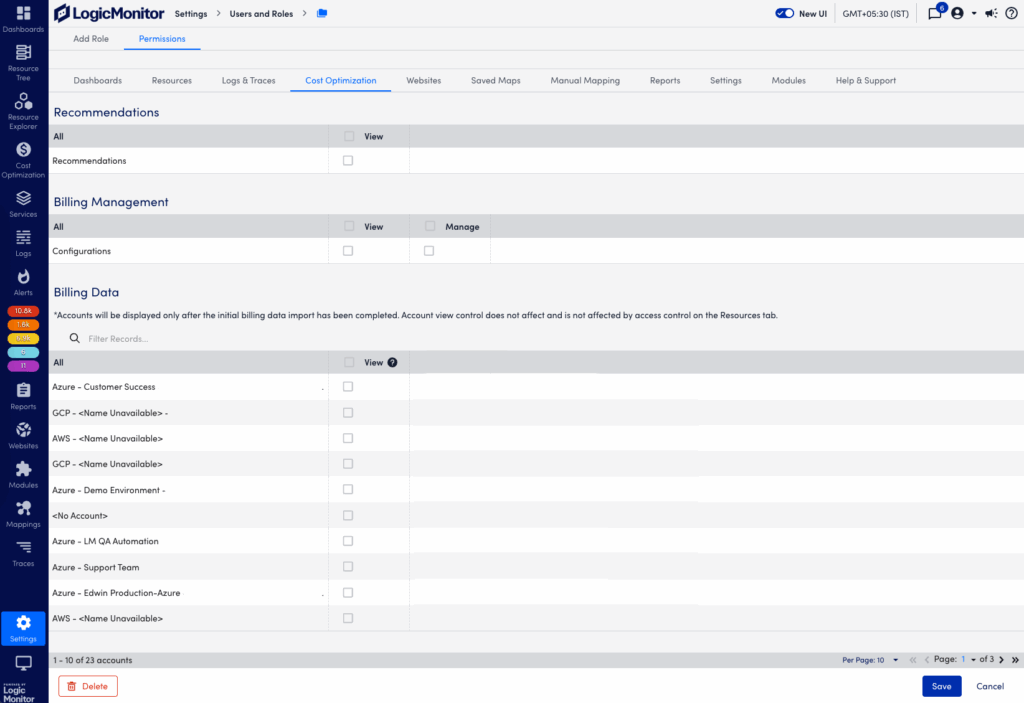The height and width of the screenshot is (703, 1024).
Task: Select the Add Role tab
Action: pos(90,38)
